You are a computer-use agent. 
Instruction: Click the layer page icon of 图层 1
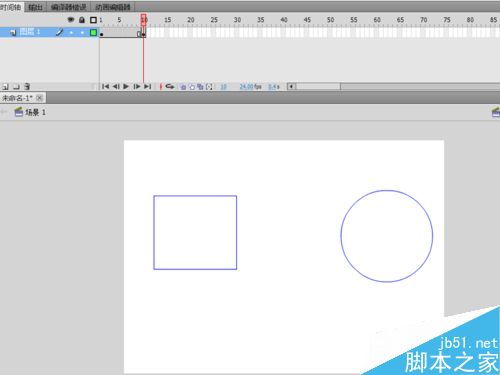13,32
